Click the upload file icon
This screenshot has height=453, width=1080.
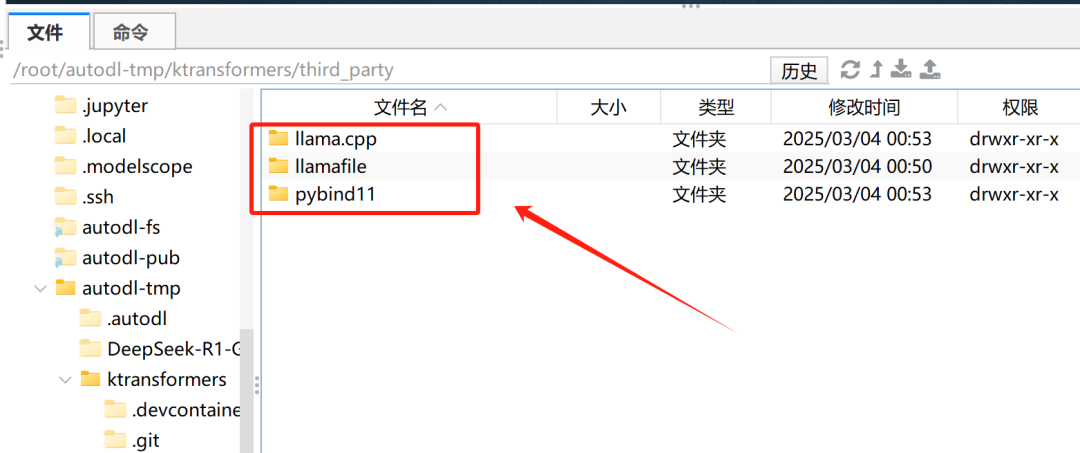[930, 69]
